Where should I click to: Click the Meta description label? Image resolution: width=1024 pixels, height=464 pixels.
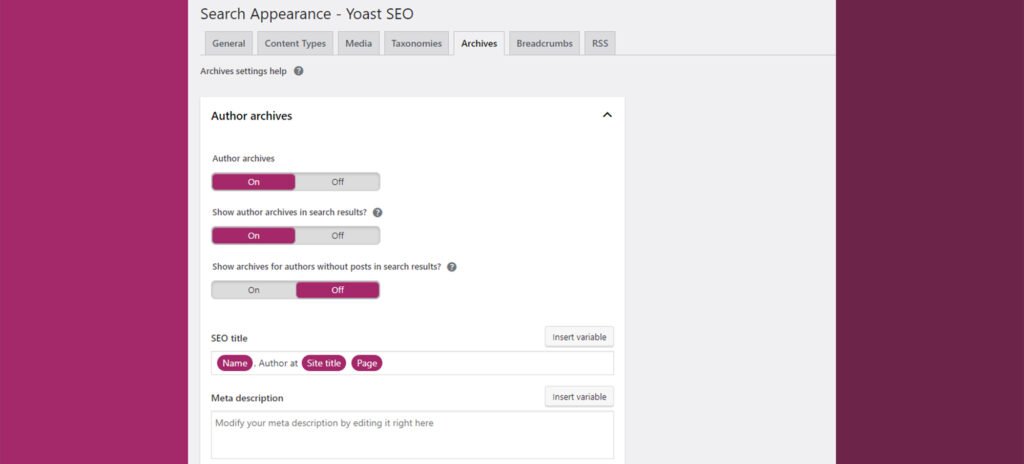pos(247,398)
